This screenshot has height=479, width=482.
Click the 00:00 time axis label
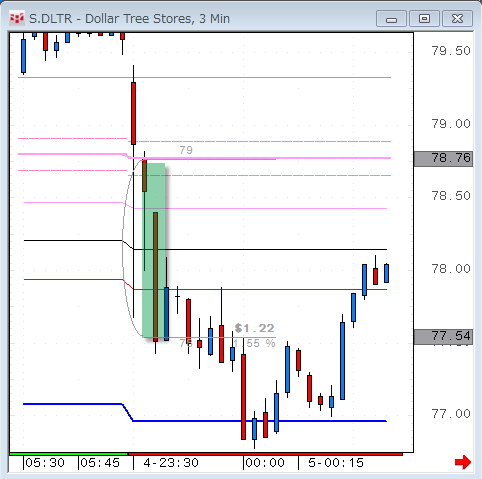click(265, 463)
